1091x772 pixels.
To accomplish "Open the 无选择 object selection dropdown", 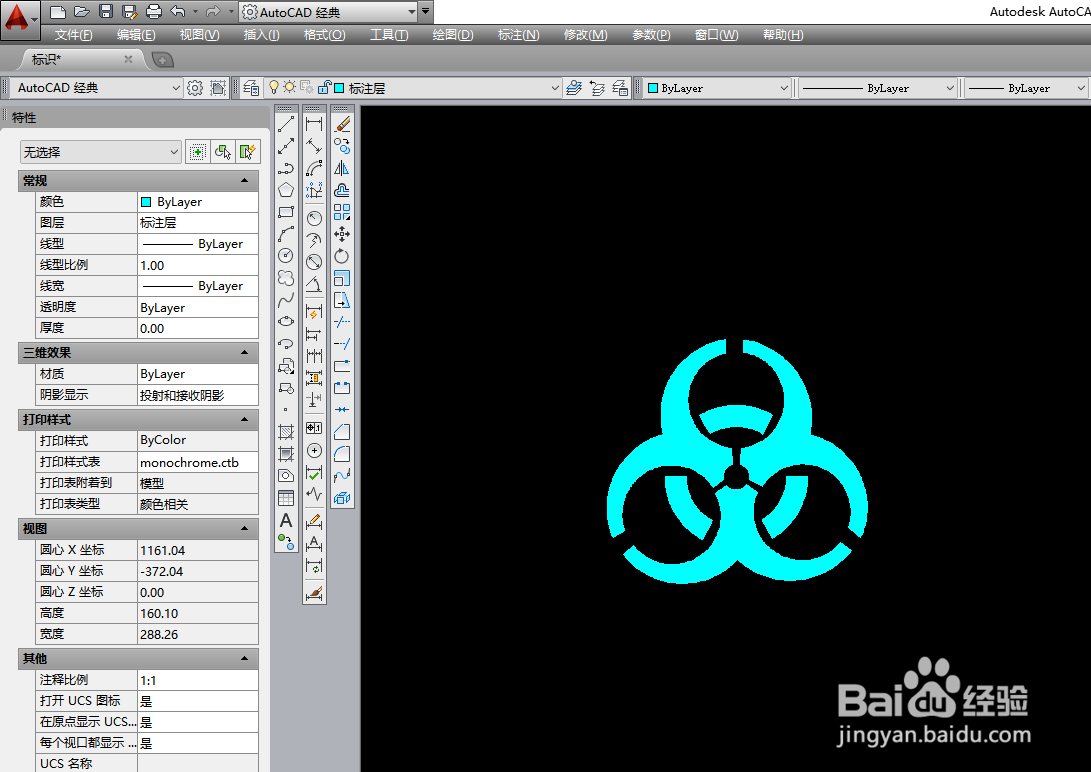I will (100, 152).
